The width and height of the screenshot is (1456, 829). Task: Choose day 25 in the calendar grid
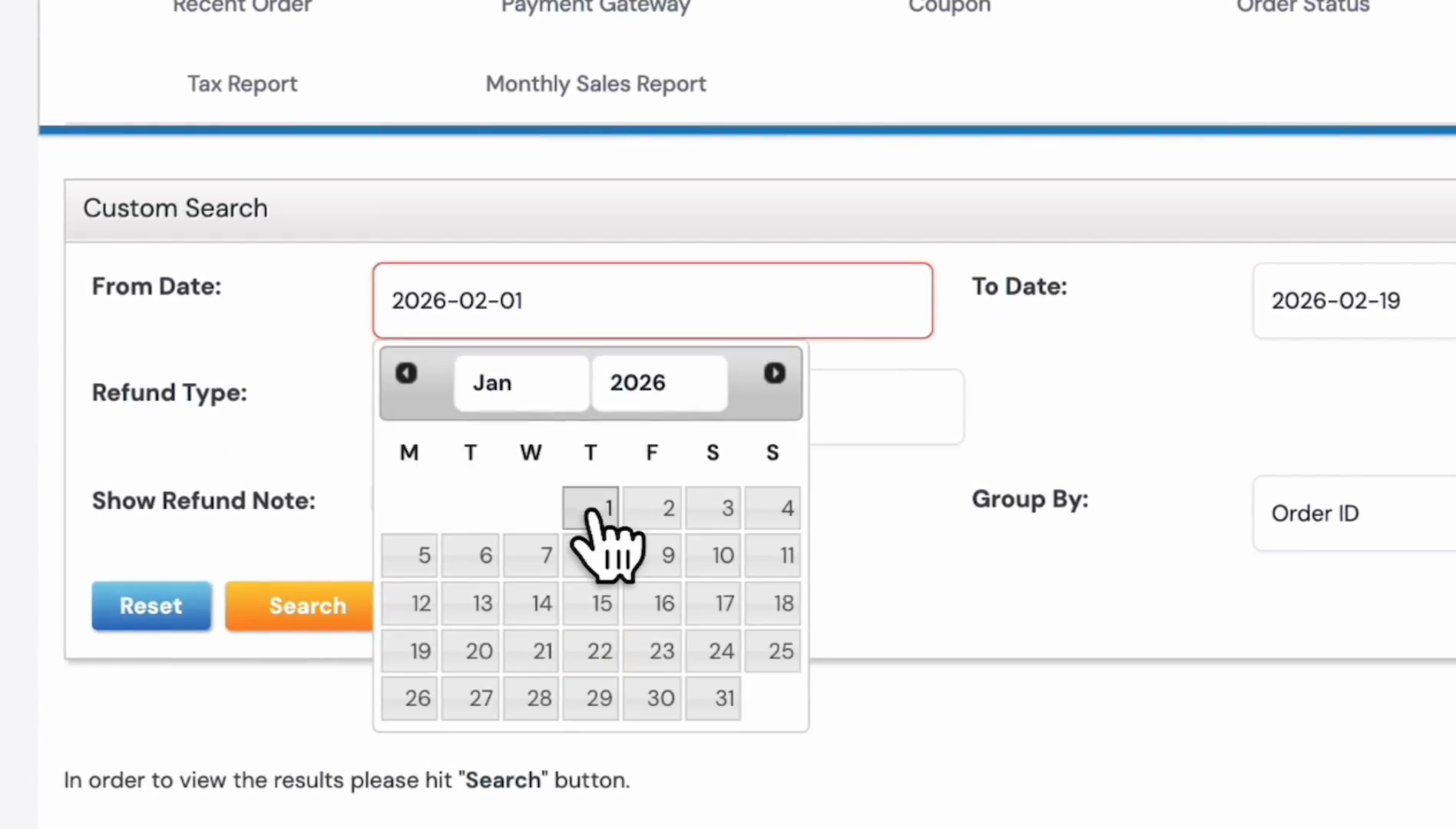[773, 651]
